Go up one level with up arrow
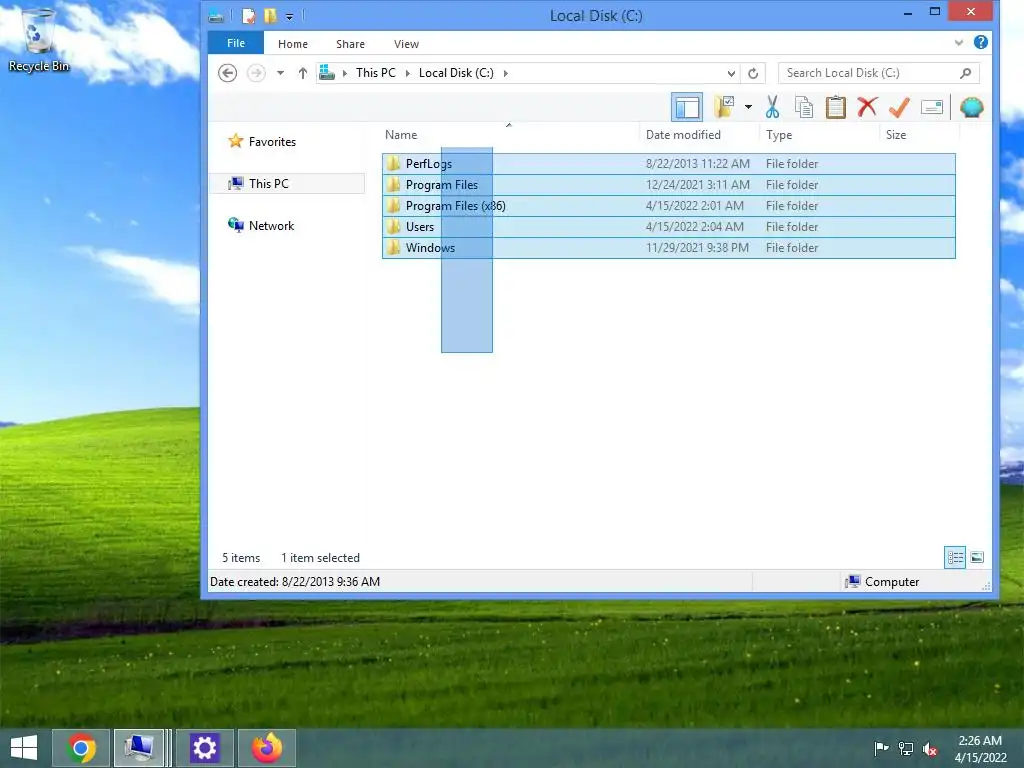Image resolution: width=1024 pixels, height=768 pixels. pos(302,73)
